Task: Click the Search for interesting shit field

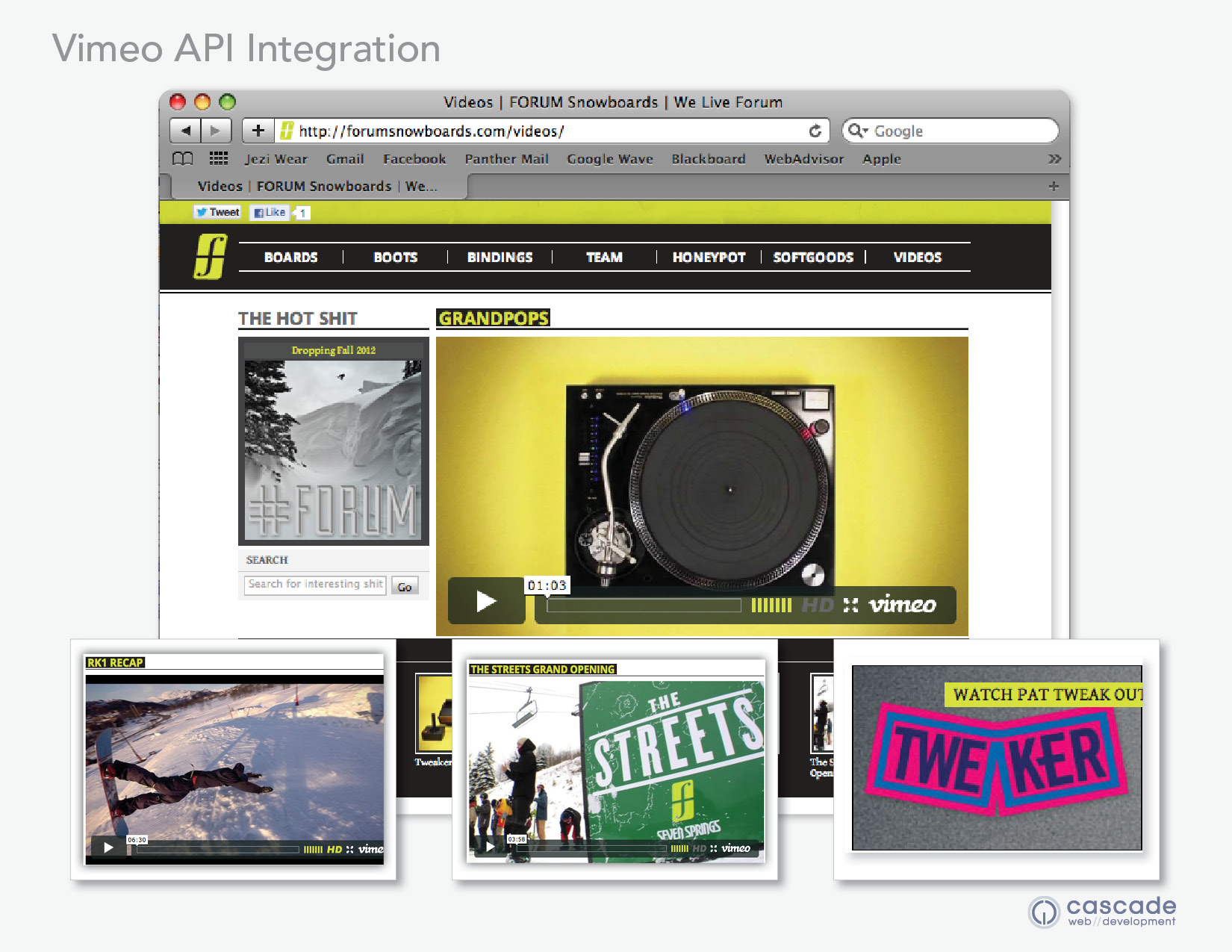Action: click(315, 585)
